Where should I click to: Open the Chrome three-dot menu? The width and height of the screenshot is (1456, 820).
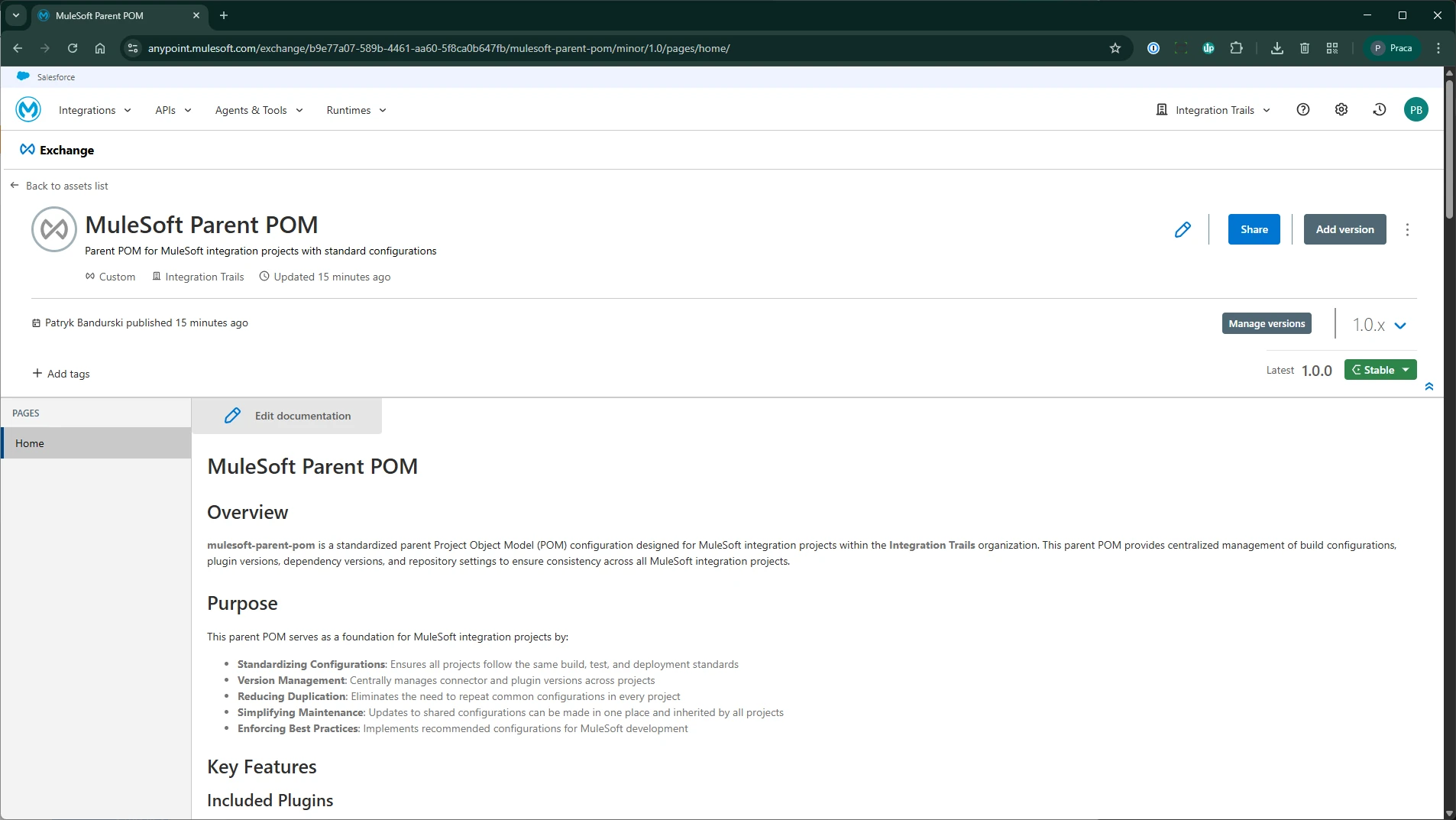pos(1438,48)
